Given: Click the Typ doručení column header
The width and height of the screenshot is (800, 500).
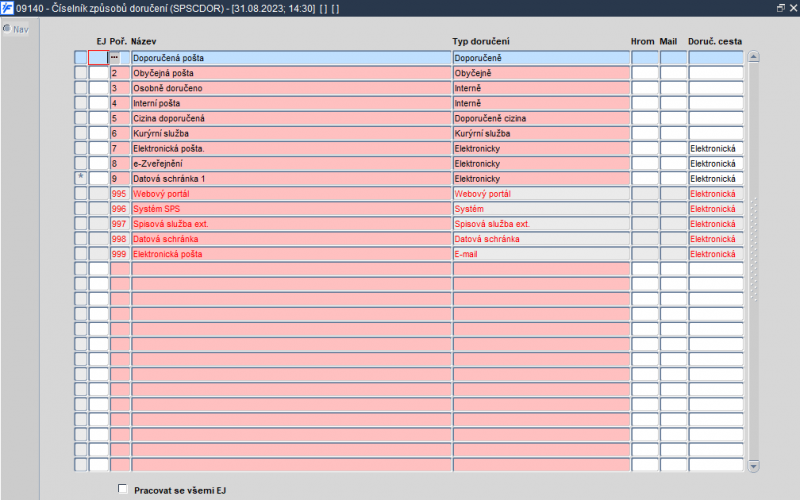Looking at the screenshot, I should tap(481, 41).
